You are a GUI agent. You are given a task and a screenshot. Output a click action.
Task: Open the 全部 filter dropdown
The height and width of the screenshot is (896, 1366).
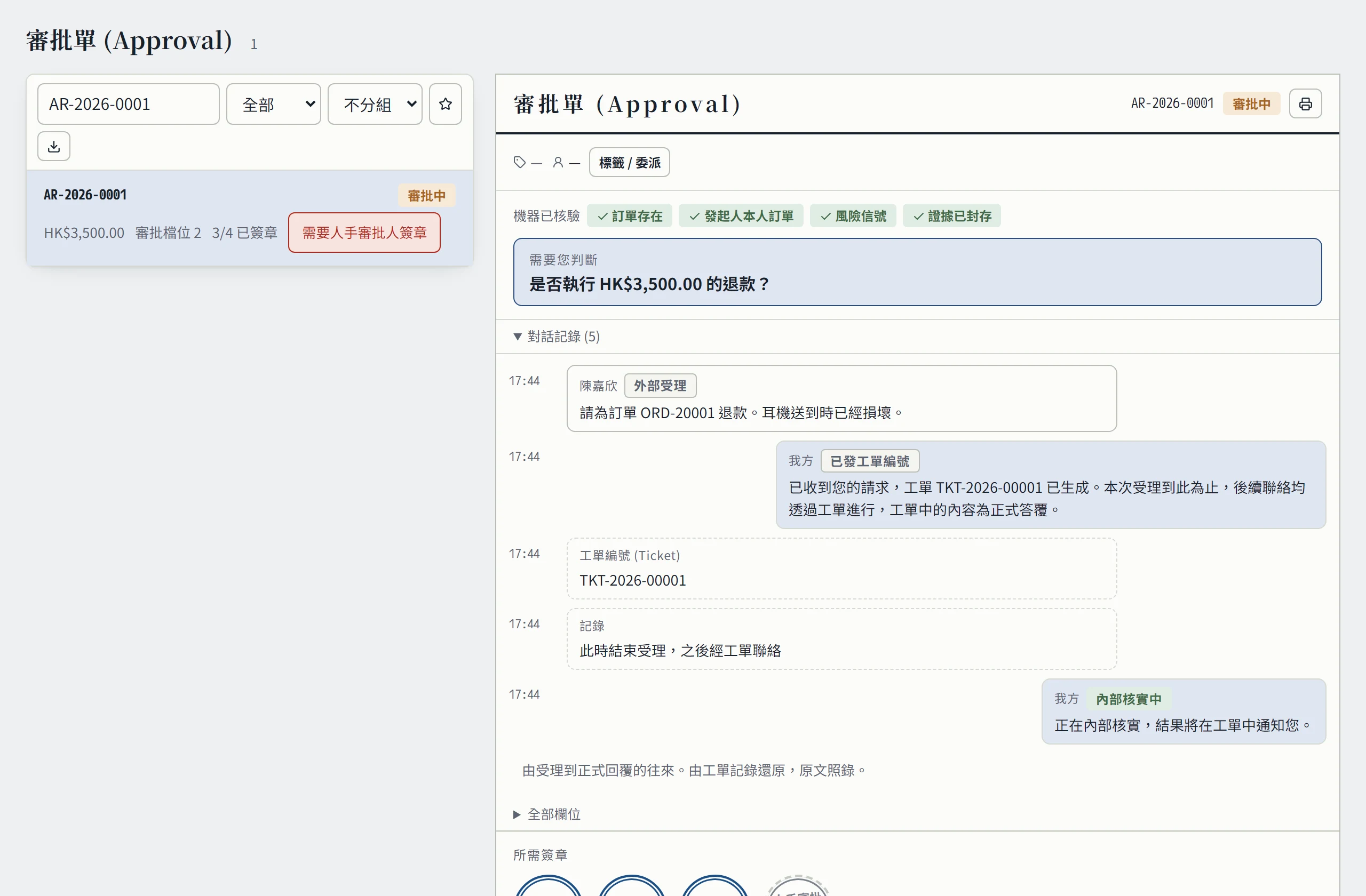coord(274,104)
